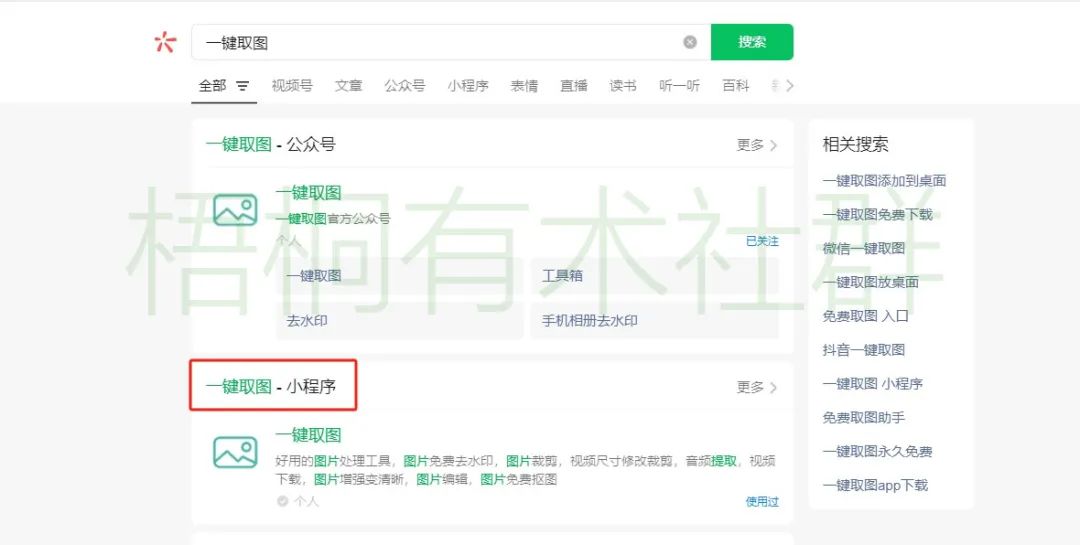
Task: Search related 一键取图 小程序
Action: pyautogui.click(x=873, y=384)
